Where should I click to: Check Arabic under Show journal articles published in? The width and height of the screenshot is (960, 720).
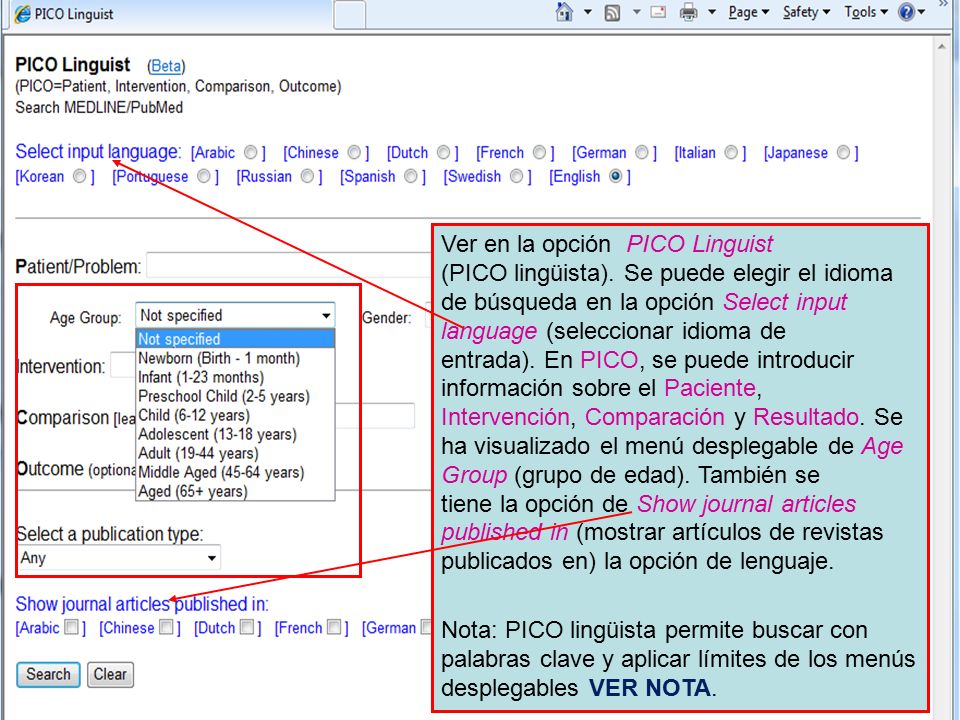tap(72, 627)
